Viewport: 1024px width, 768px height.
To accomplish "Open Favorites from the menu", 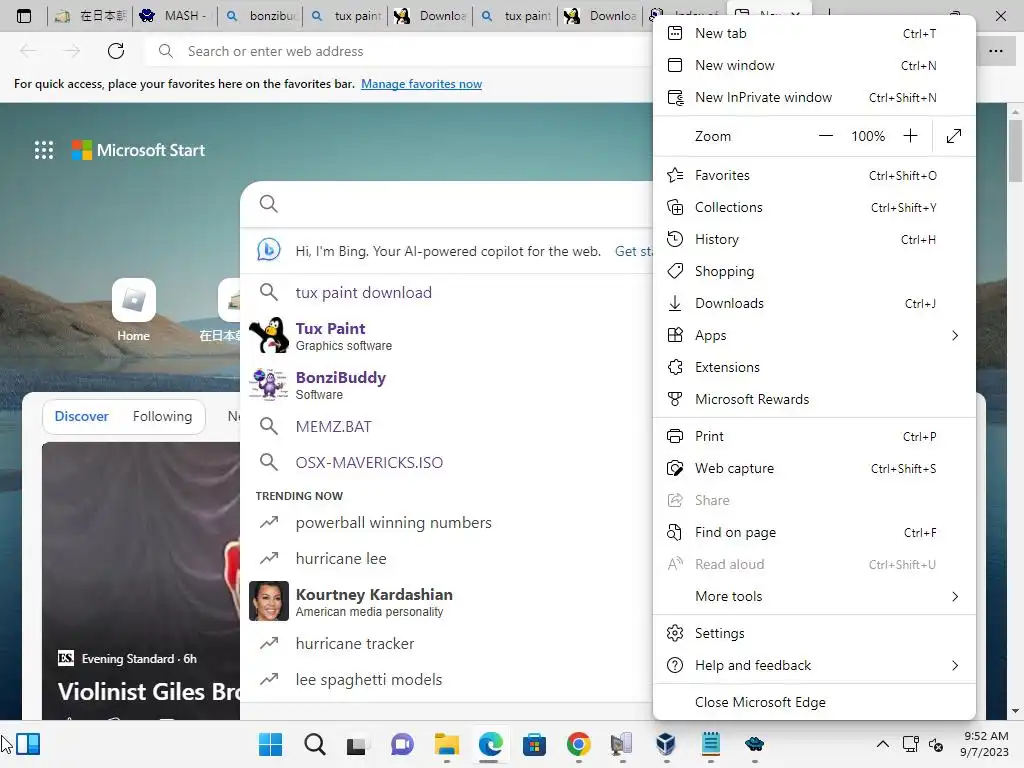I will point(814,175).
